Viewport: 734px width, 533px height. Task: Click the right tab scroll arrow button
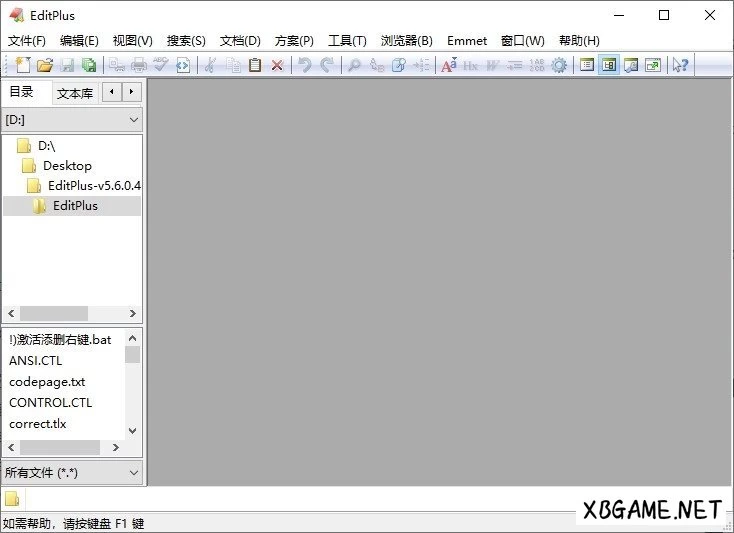point(131,92)
